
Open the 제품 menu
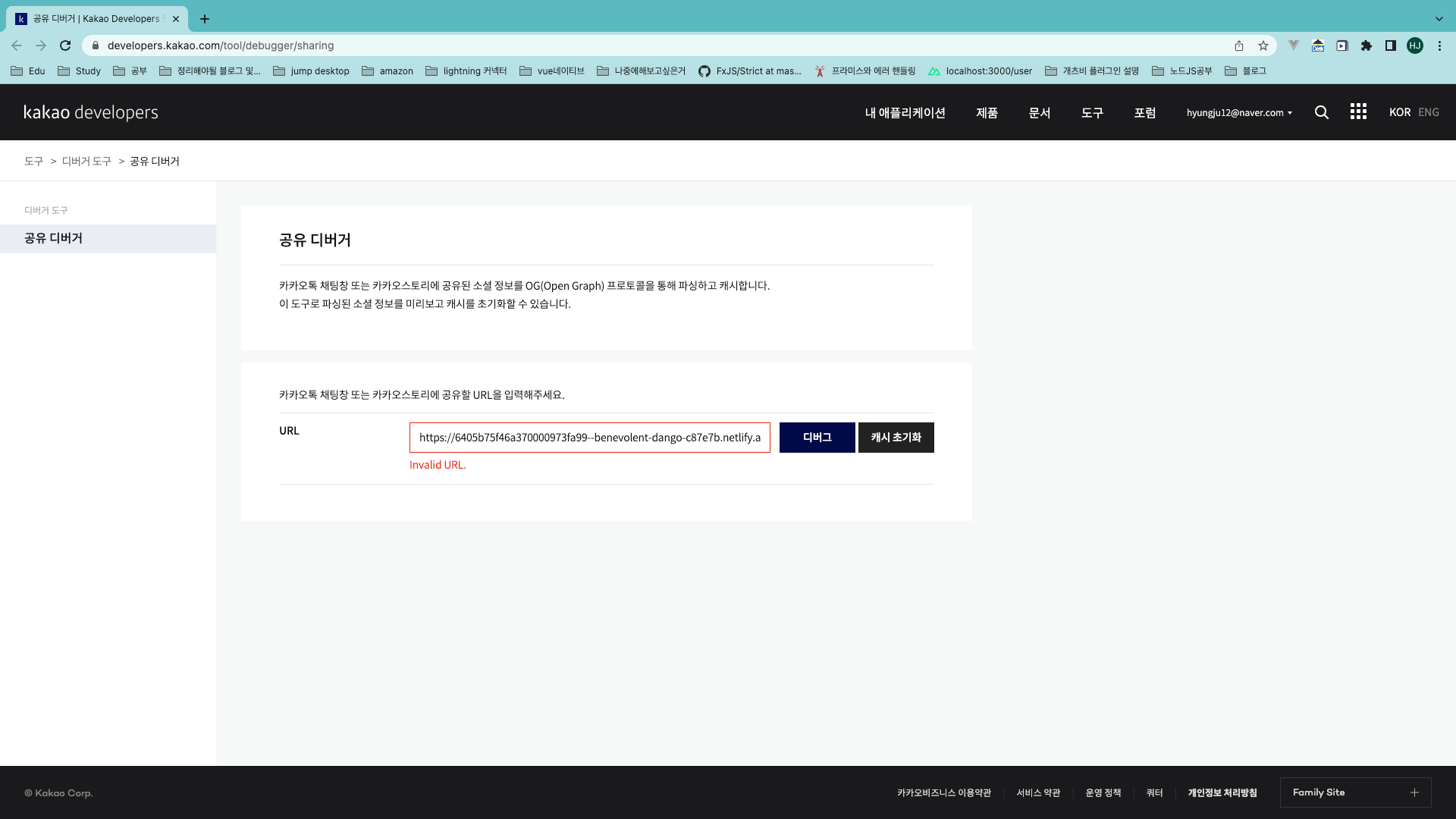pos(987,112)
